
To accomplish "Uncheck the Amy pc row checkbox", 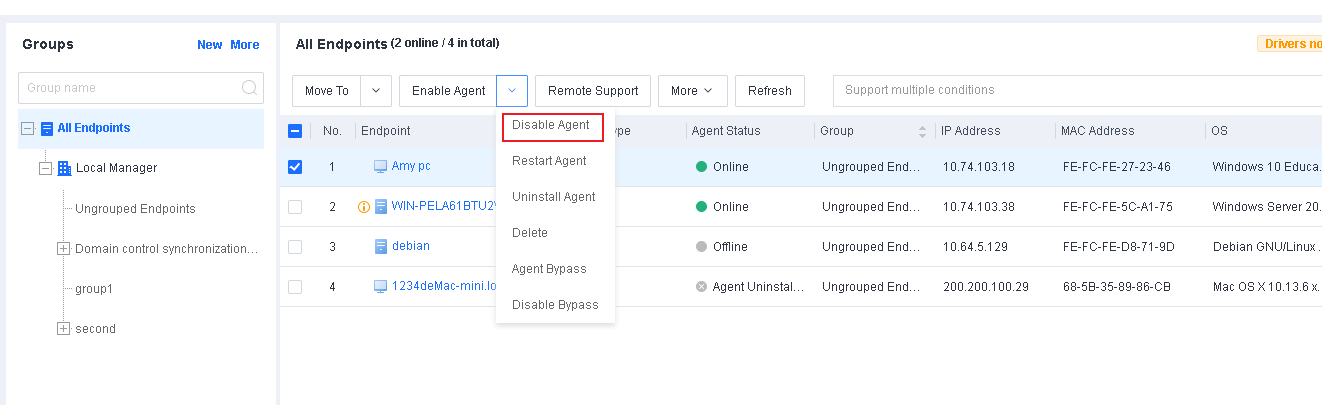I will [x=295, y=167].
